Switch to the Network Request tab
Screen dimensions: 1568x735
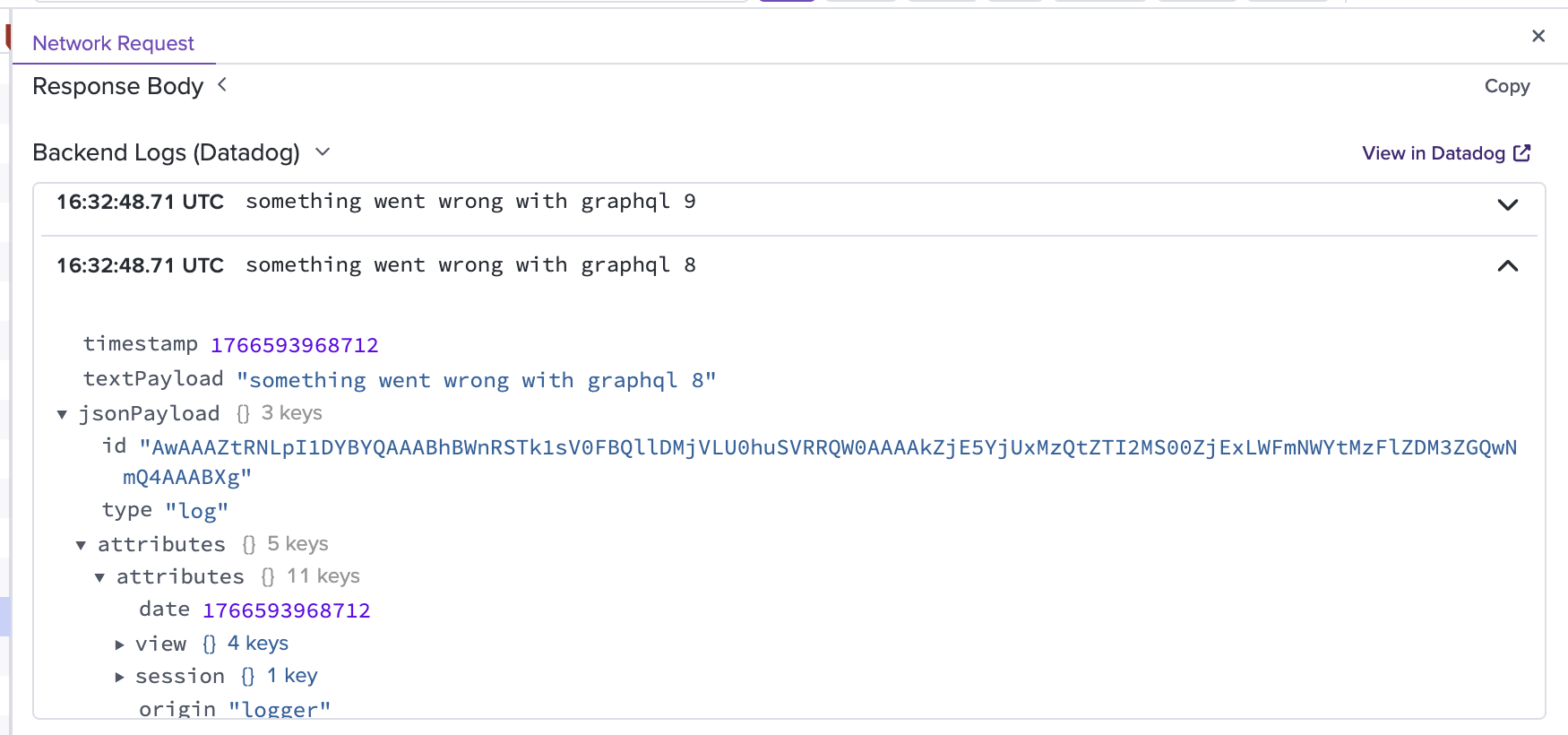[x=113, y=43]
